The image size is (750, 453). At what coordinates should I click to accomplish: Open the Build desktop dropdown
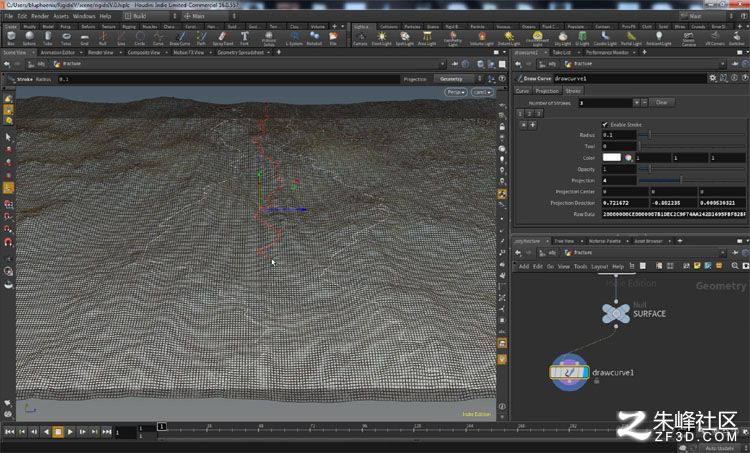pyautogui.click(x=150, y=16)
